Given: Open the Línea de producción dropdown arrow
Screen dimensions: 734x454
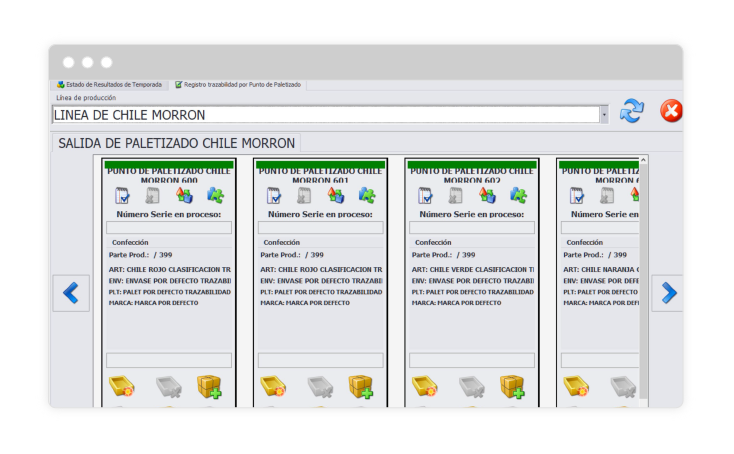Looking at the screenshot, I should pos(604,115).
